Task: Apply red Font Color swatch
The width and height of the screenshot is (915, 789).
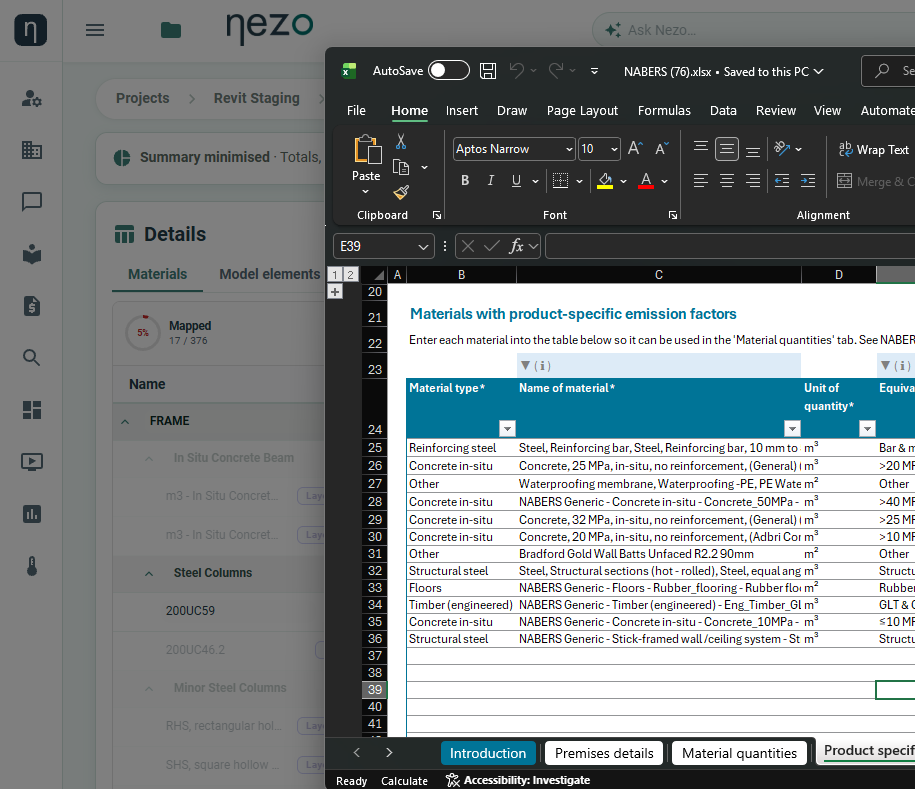Action: pos(645,181)
